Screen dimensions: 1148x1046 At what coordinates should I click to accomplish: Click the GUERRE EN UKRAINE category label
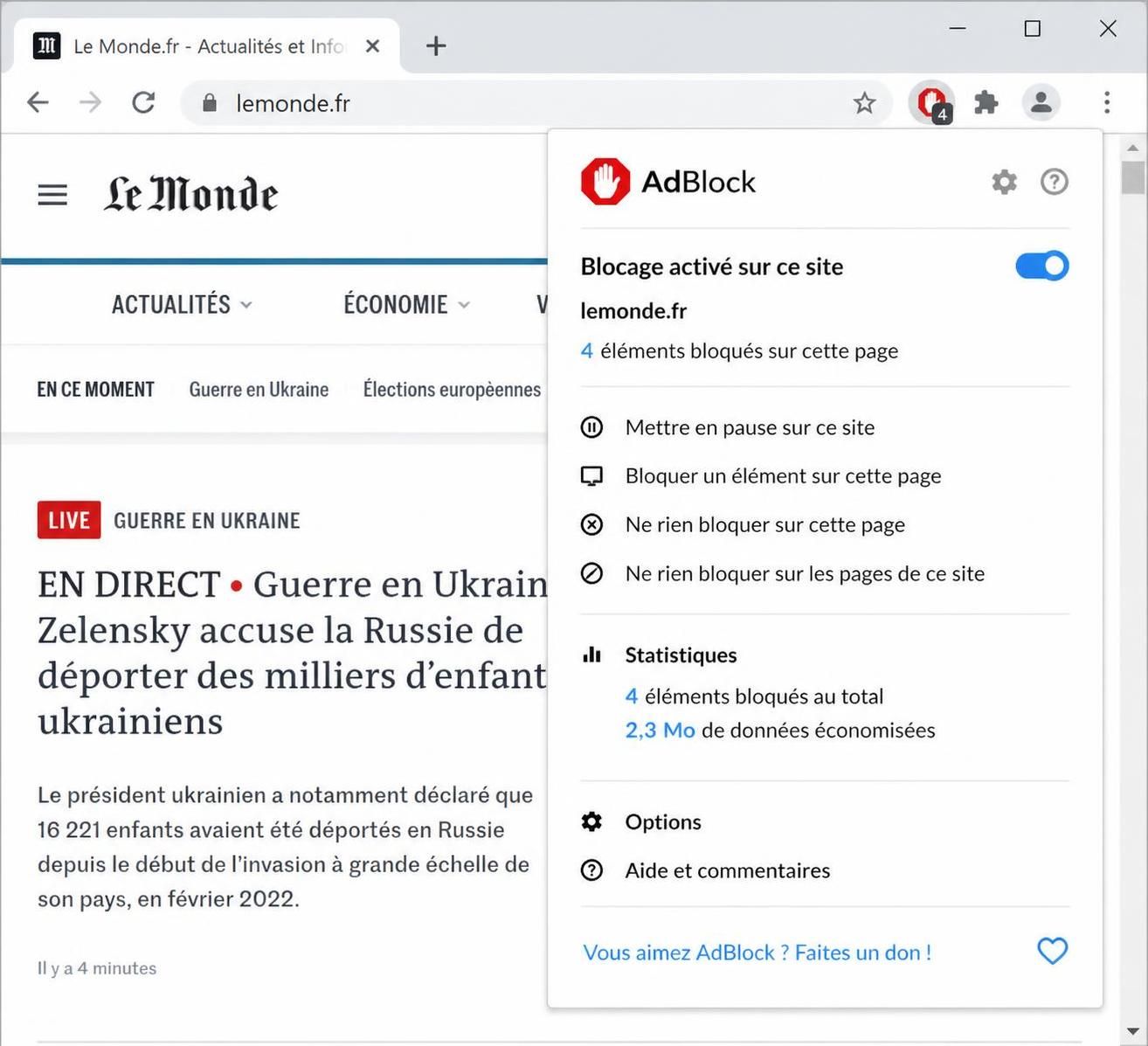[x=207, y=521]
